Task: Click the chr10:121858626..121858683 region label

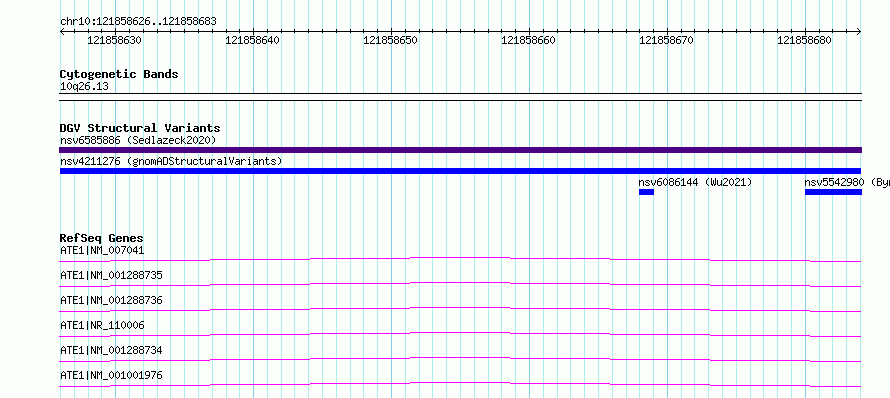Action: [138, 22]
